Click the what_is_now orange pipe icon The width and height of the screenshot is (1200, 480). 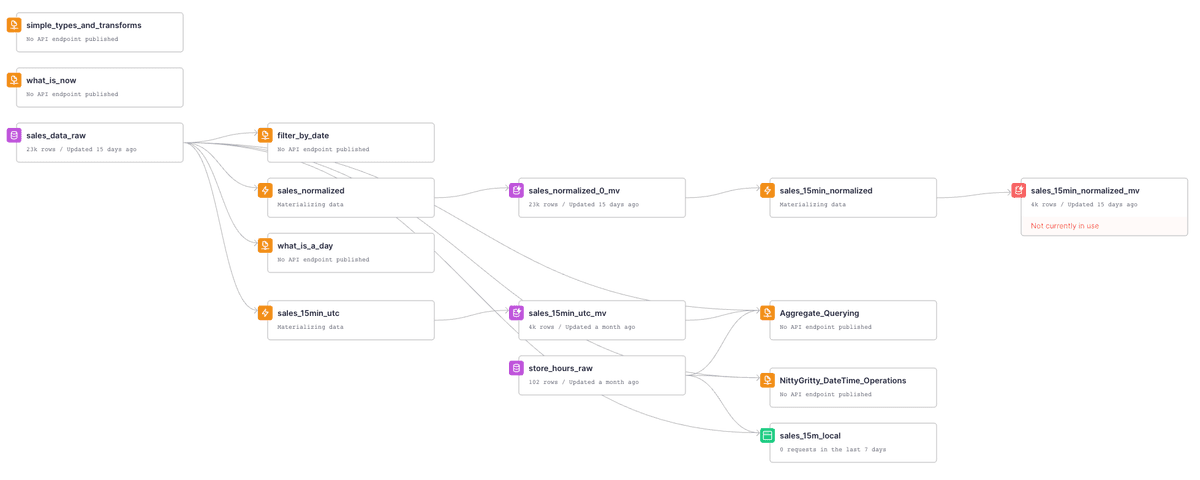pos(14,80)
